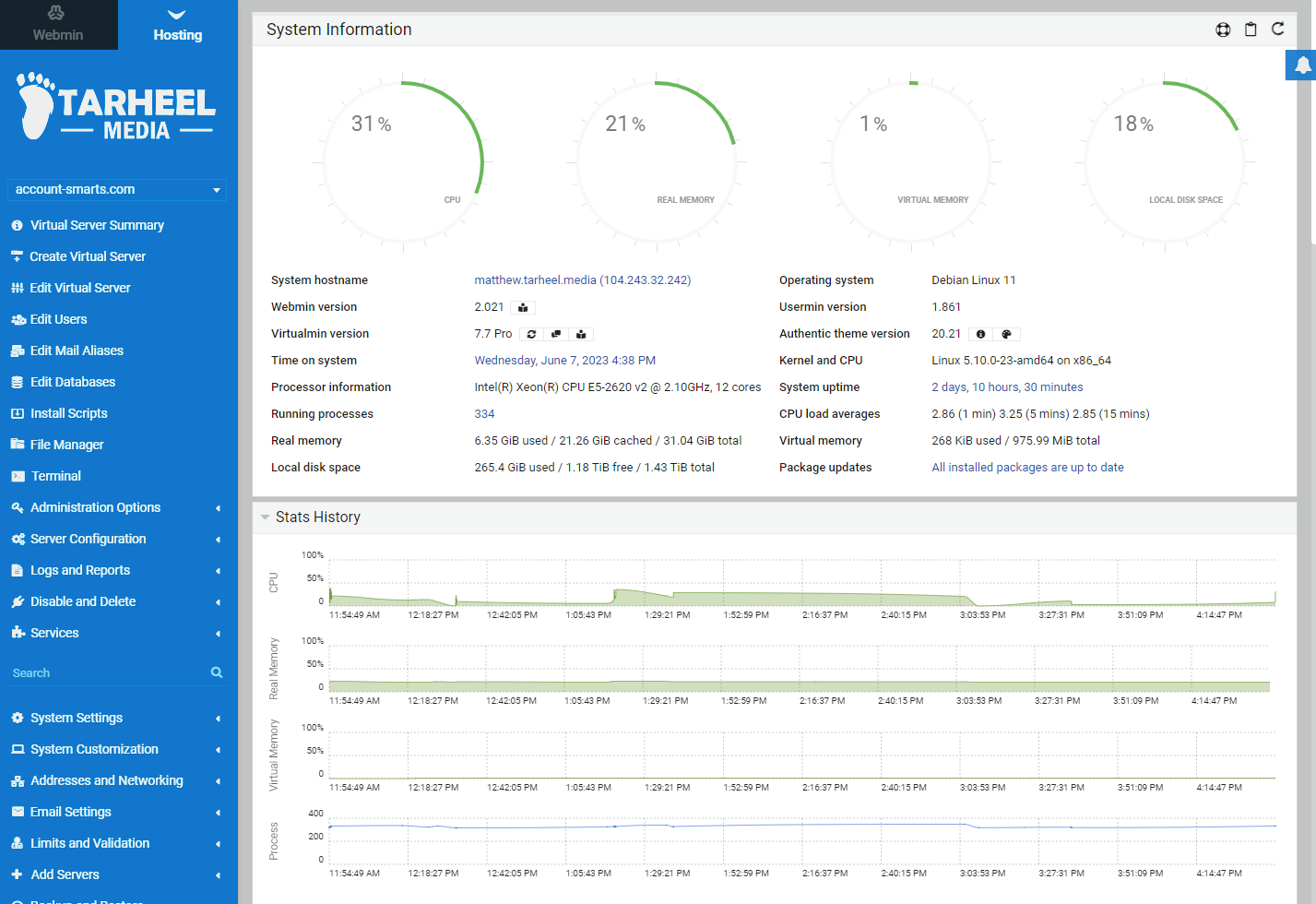Image resolution: width=1316 pixels, height=904 pixels.
Task: Click the File Manager folder icon
Action: 18,445
